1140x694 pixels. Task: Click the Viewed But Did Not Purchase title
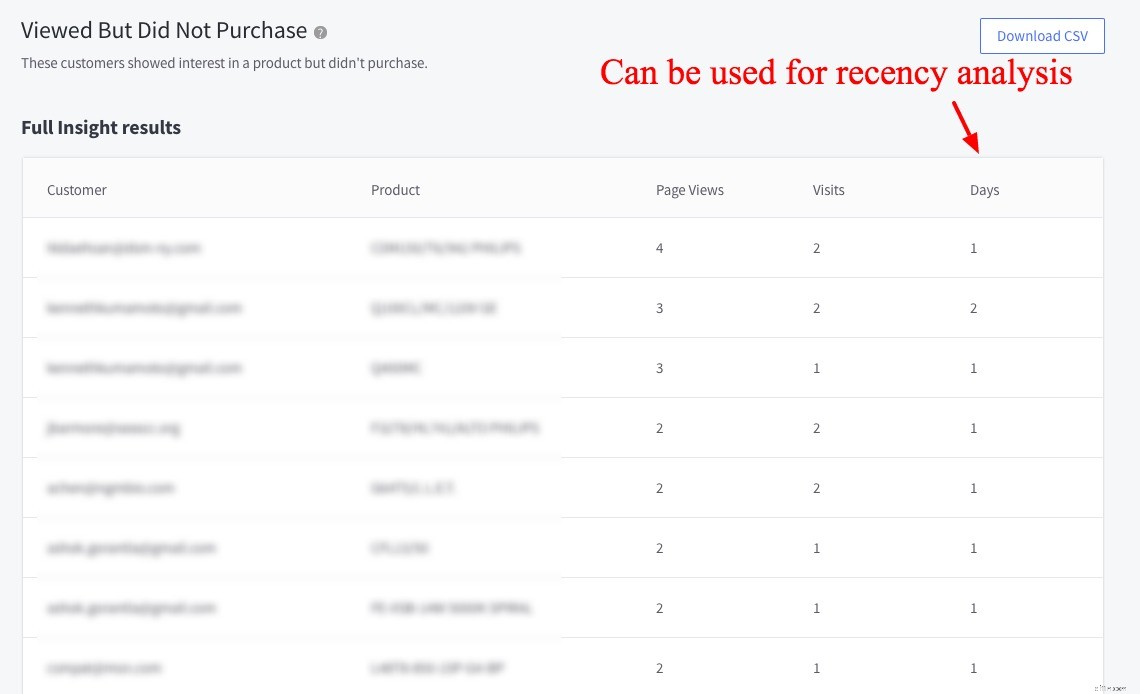(x=164, y=30)
